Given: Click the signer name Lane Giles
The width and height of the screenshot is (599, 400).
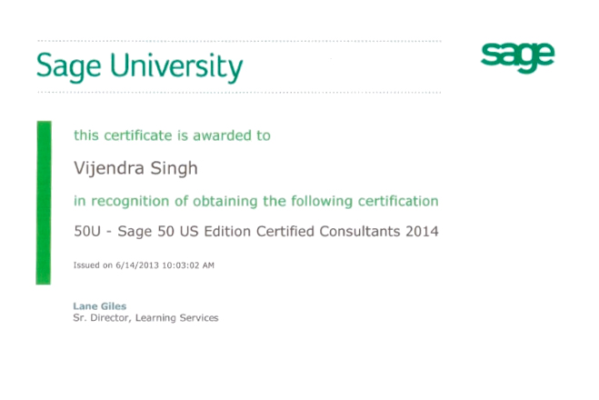Looking at the screenshot, I should point(100,306).
